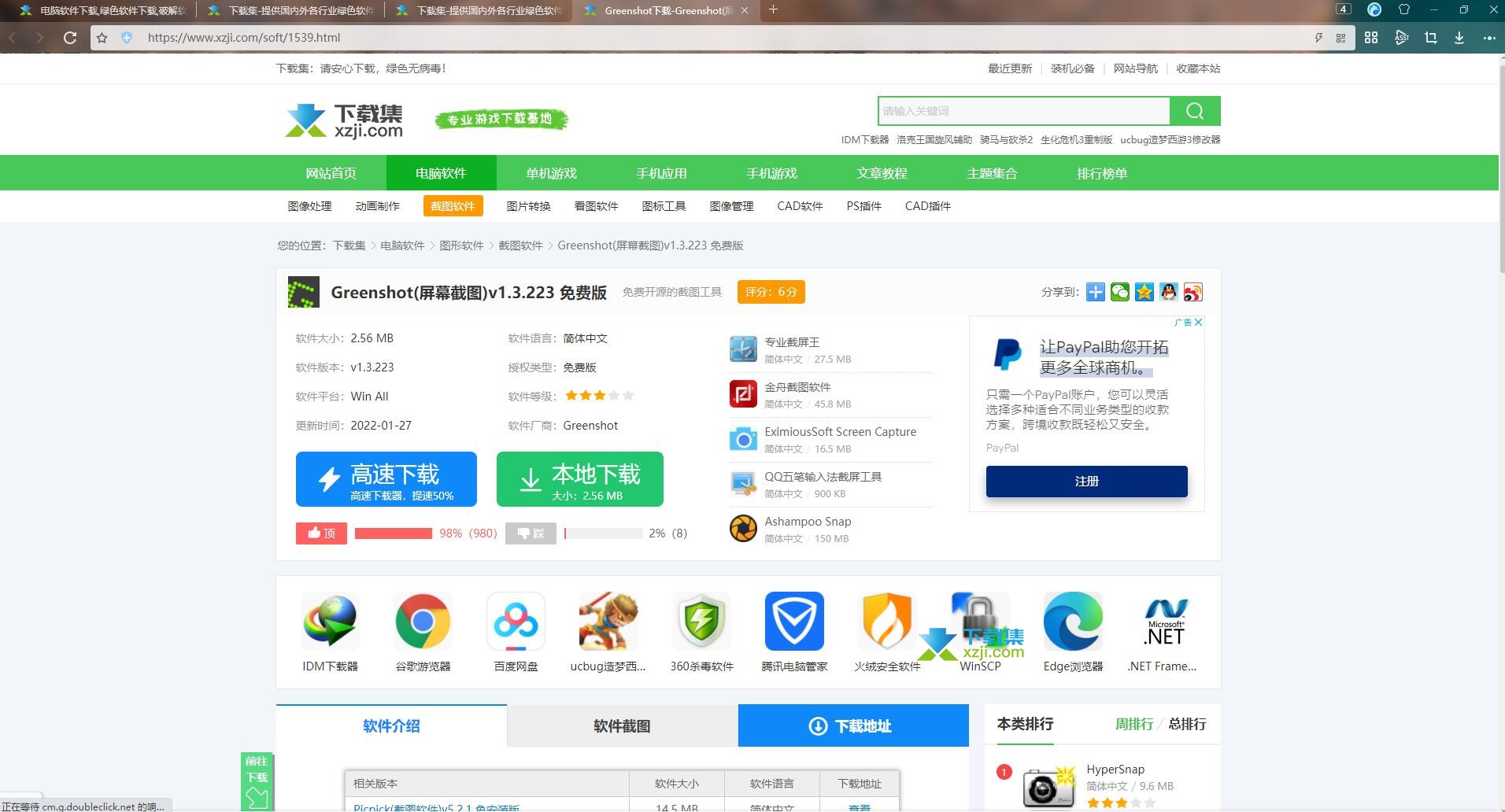Open the 火绒安全软件 icon
Image resolution: width=1505 pixels, height=812 pixels.
(887, 622)
